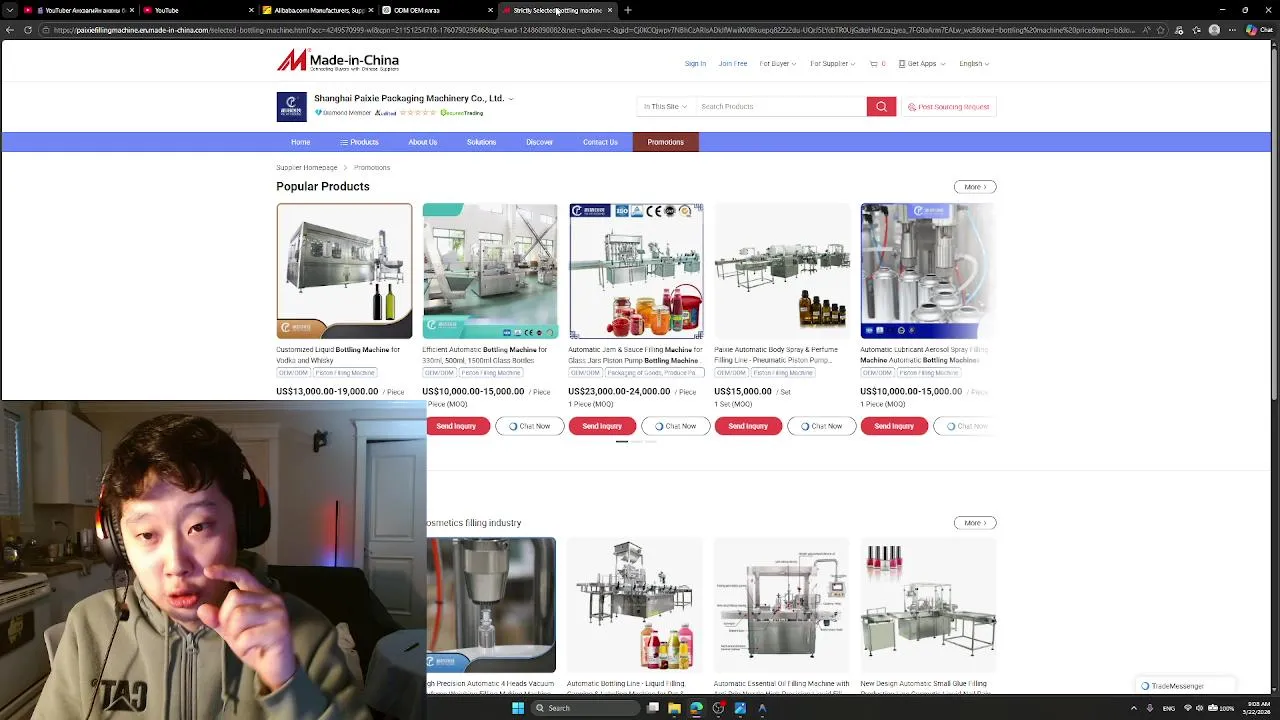Screen dimensions: 1280x720
Task: Click in the Search Products field
Action: tap(780, 106)
